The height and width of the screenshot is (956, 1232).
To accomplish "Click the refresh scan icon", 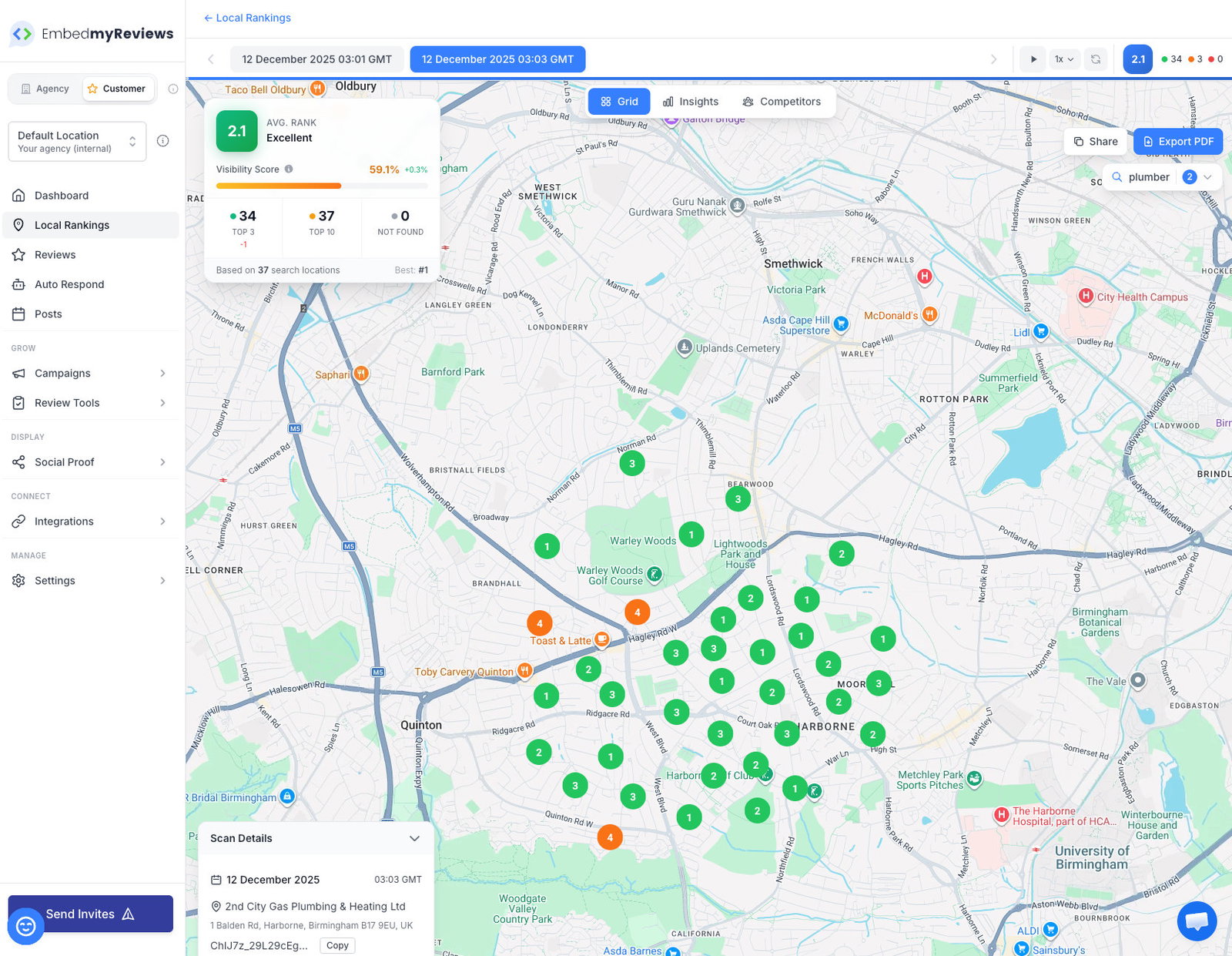I will [1096, 59].
